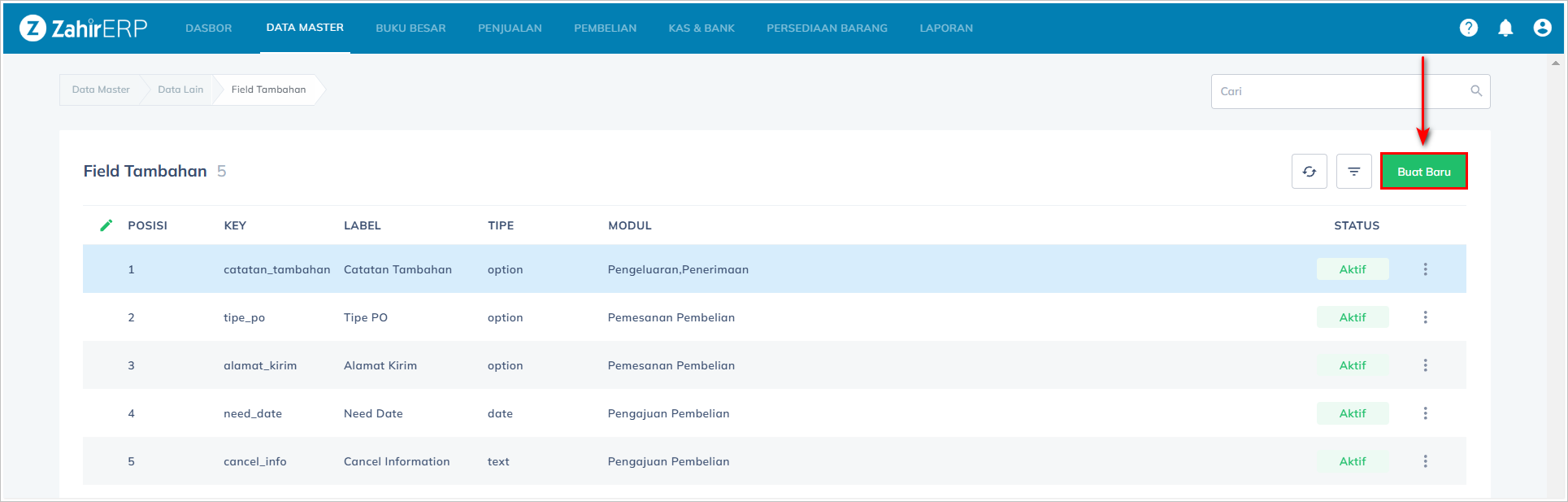Image resolution: width=1568 pixels, height=502 pixels.
Task: Open the kebab menu for need_date row
Action: (1425, 413)
